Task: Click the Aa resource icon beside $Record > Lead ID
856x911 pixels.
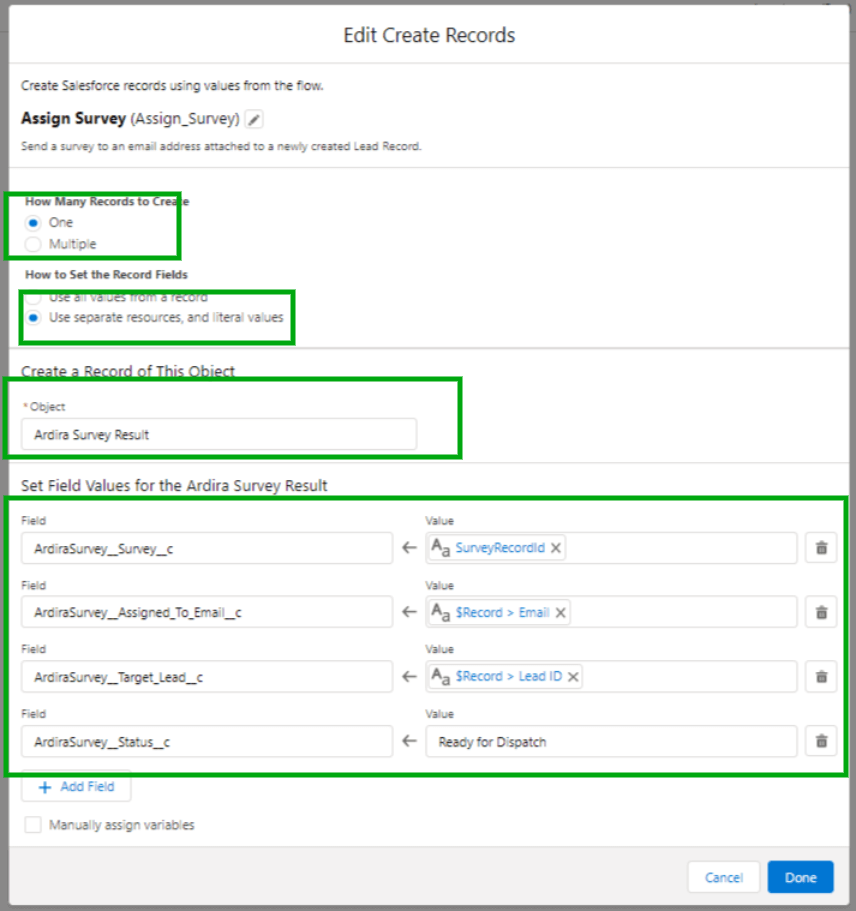Action: [x=441, y=677]
